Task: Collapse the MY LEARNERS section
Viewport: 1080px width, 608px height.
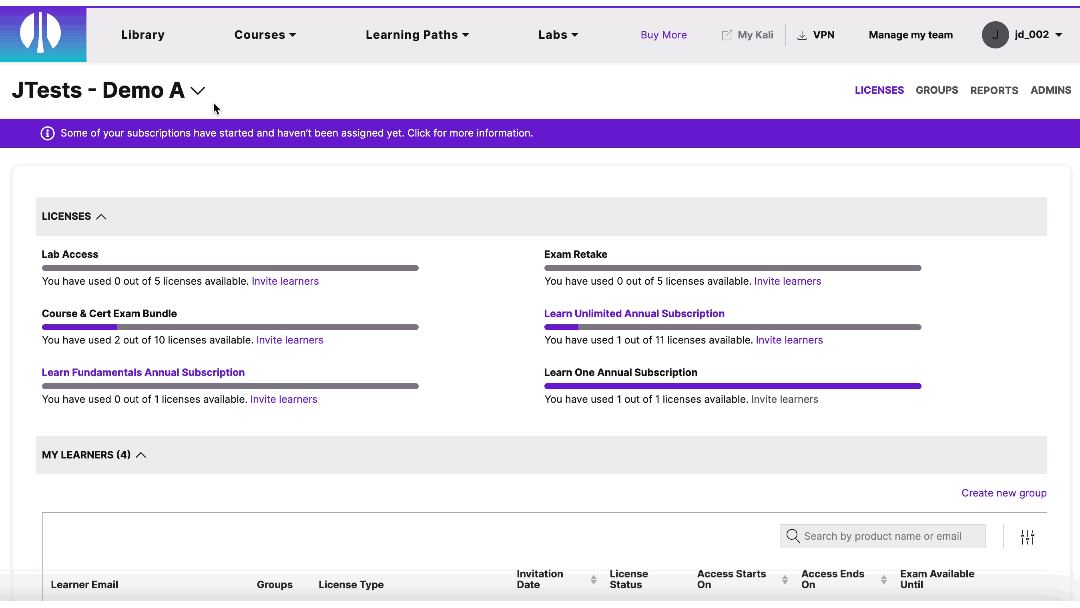Action: click(140, 454)
